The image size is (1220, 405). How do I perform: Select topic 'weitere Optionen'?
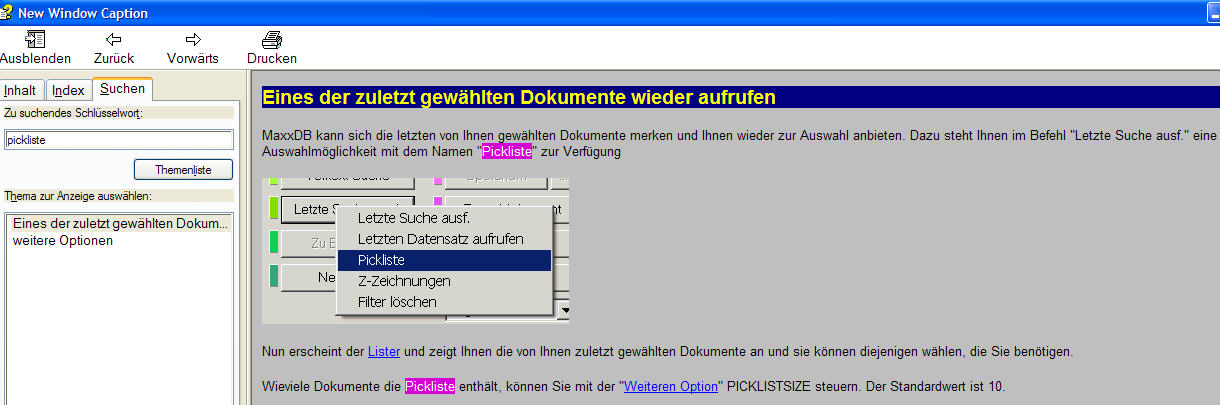[x=63, y=241]
